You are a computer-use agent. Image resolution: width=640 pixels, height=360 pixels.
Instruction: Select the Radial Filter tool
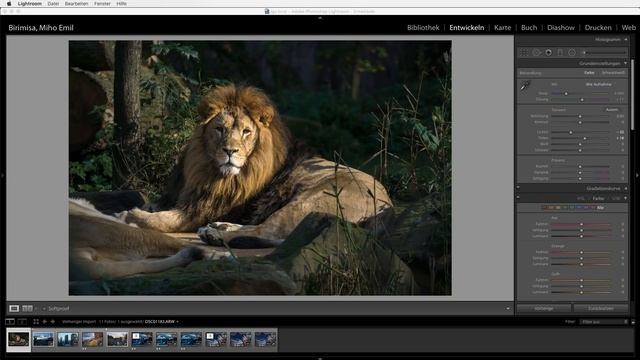click(x=572, y=52)
